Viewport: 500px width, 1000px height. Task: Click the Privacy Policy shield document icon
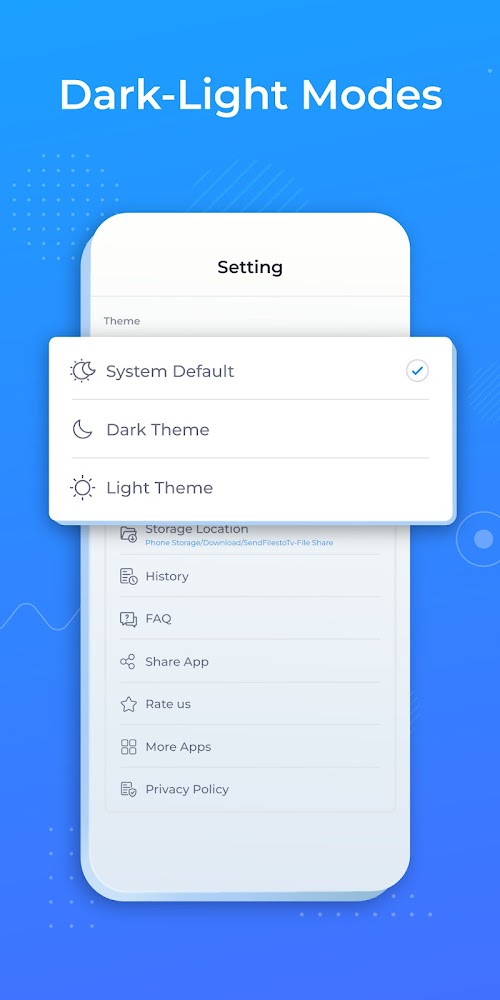click(129, 789)
